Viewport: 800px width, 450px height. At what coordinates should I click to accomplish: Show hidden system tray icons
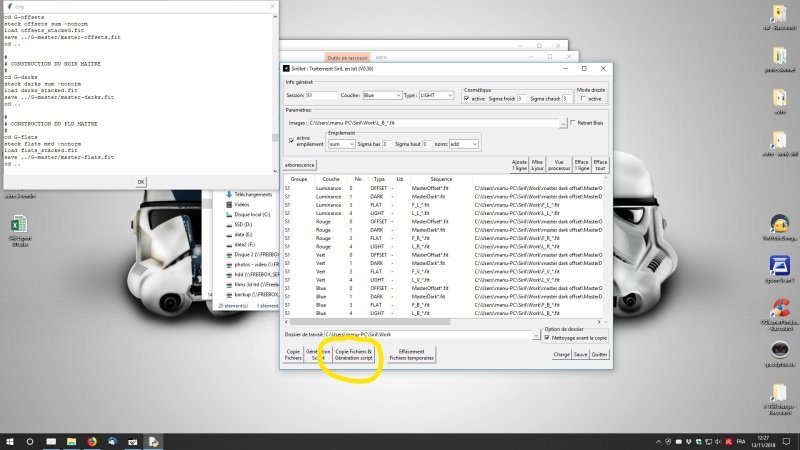658,442
